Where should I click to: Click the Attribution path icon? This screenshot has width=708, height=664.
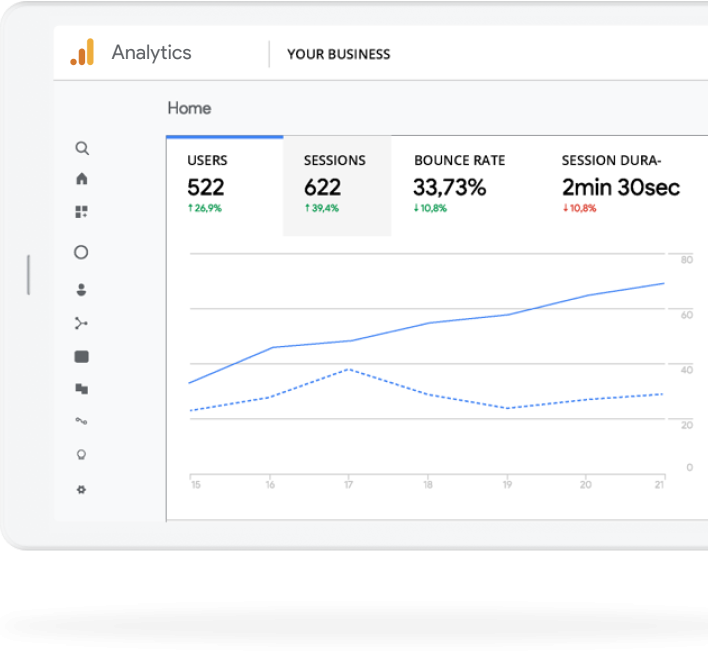82,421
